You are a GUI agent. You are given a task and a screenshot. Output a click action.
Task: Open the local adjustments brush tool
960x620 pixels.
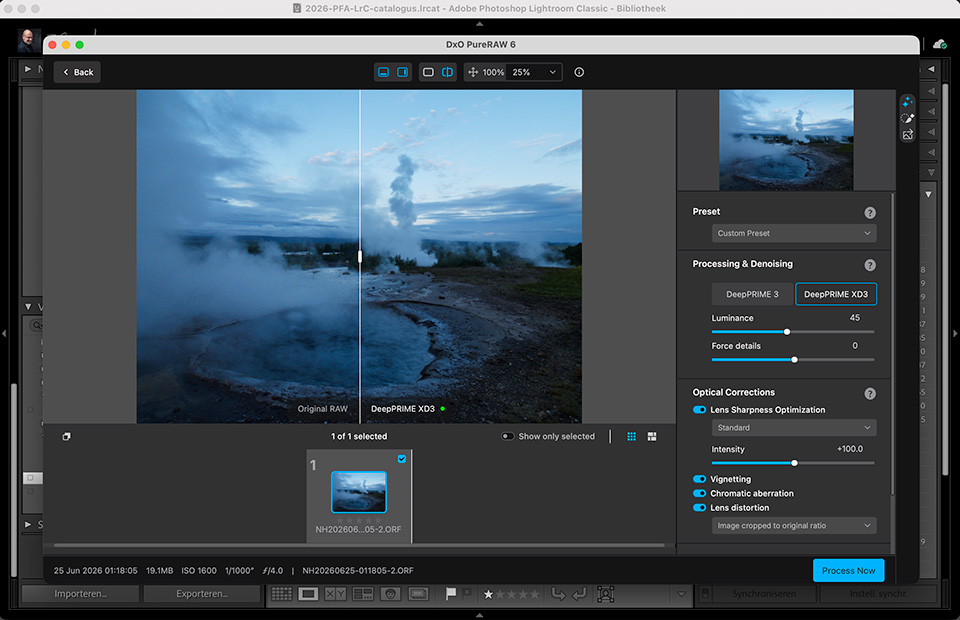point(907,118)
